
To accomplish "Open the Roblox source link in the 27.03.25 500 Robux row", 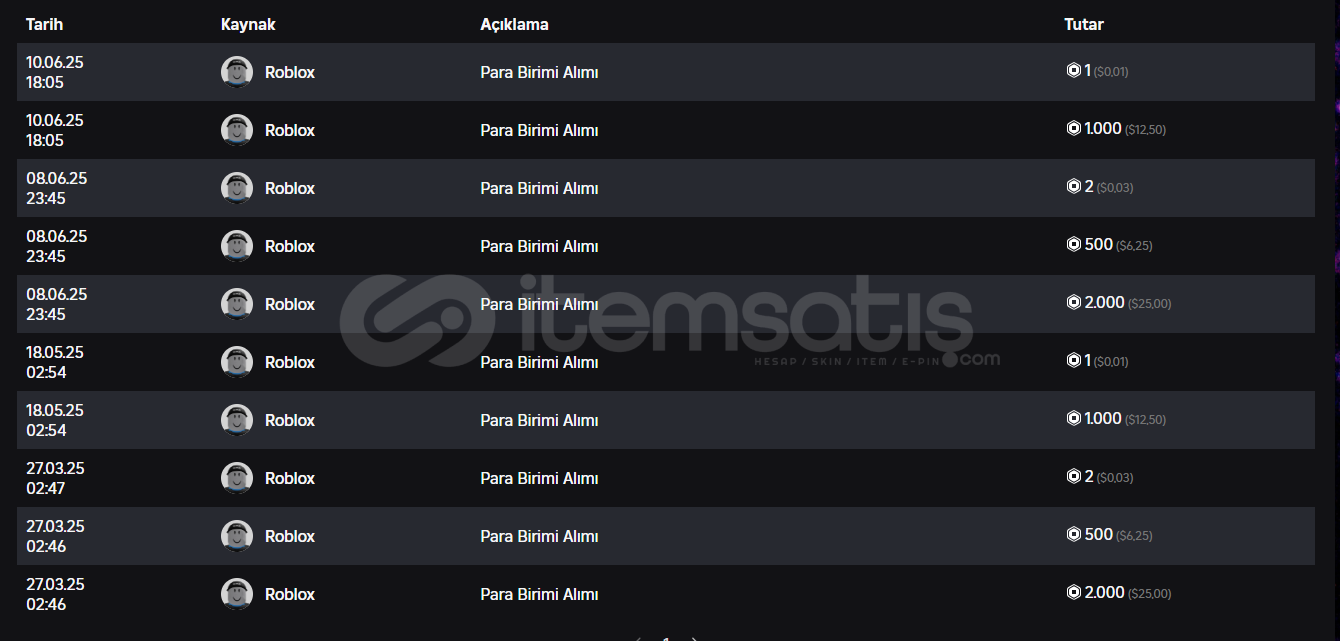I will pos(289,536).
